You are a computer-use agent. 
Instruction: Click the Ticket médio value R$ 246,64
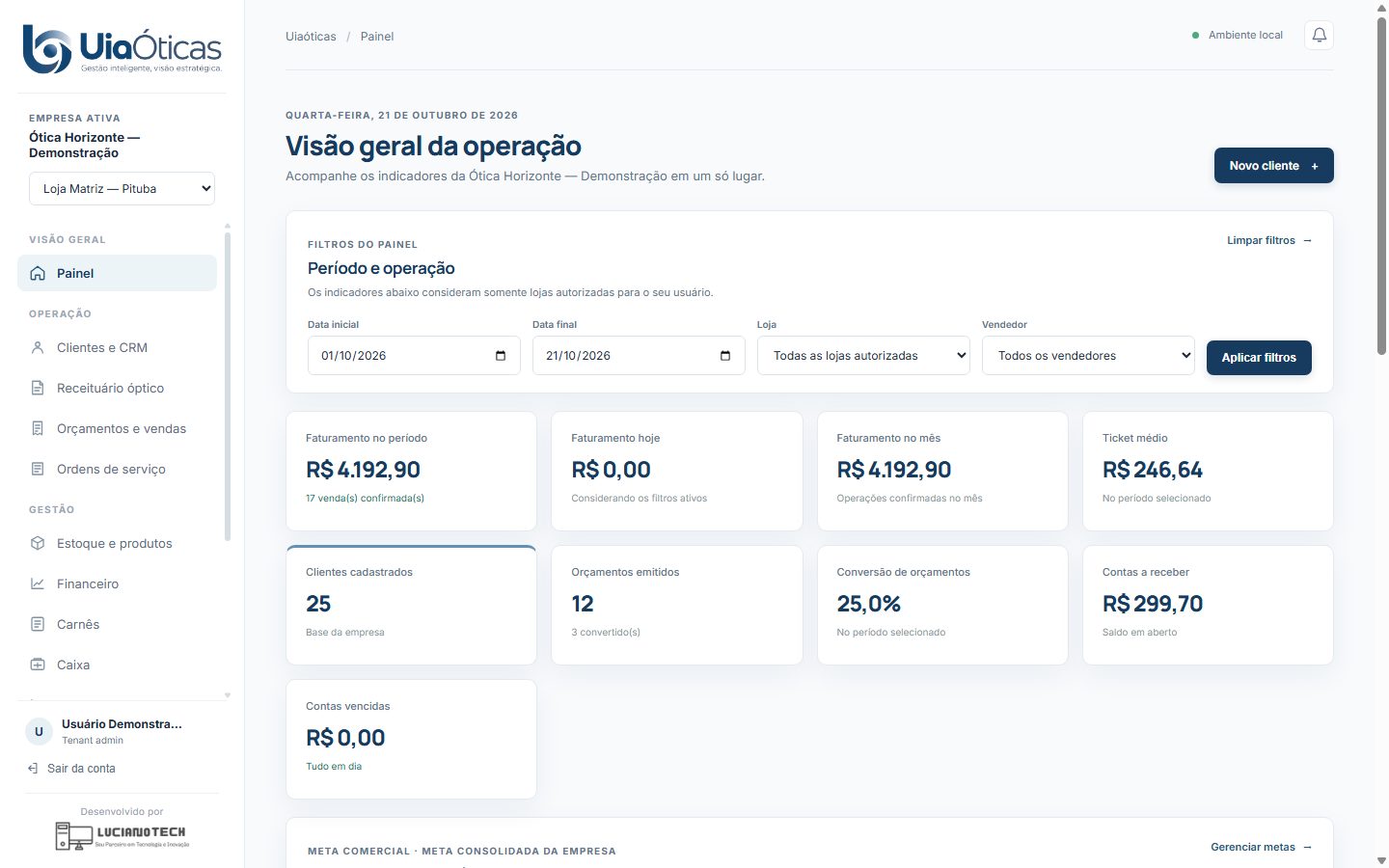tap(1153, 470)
